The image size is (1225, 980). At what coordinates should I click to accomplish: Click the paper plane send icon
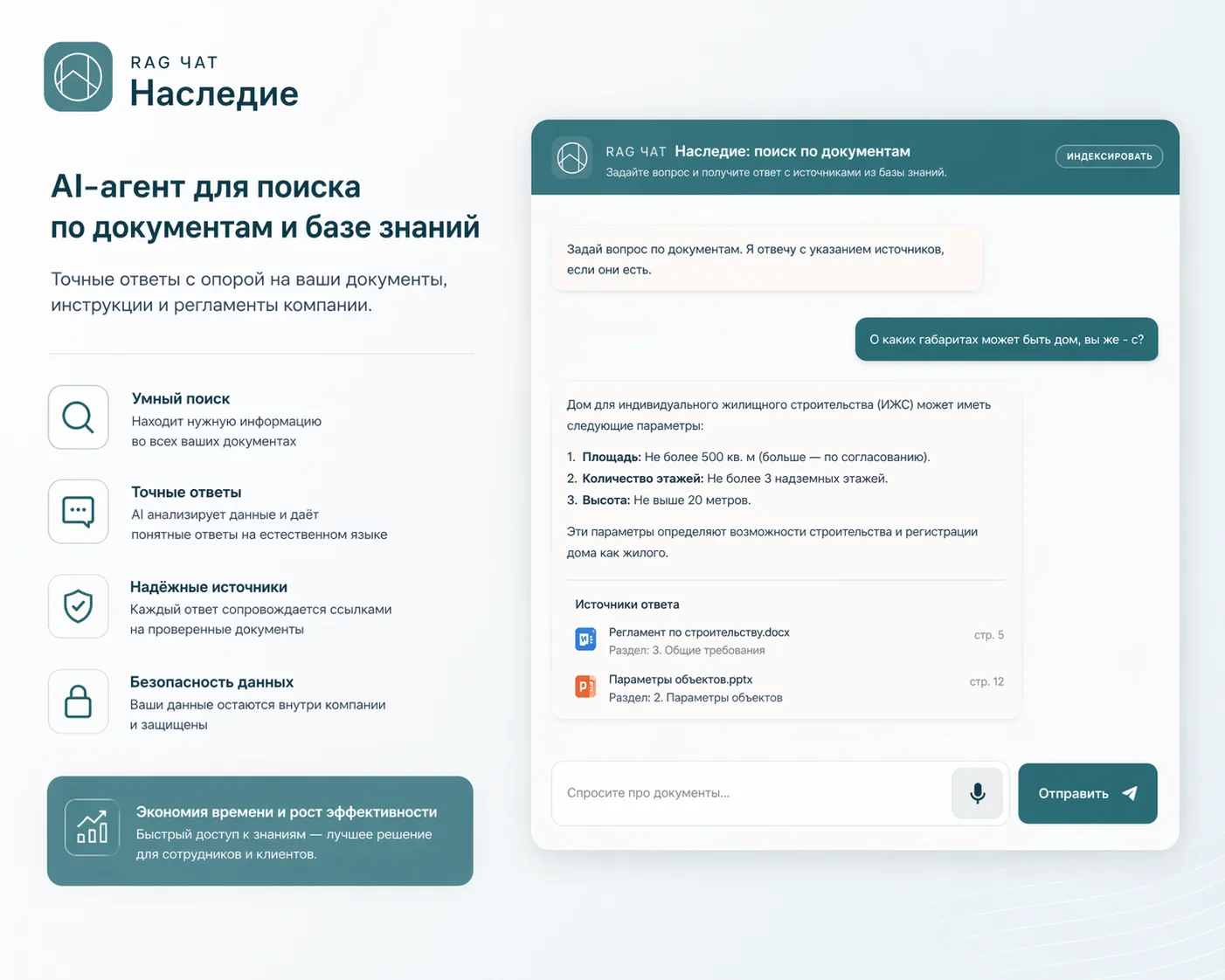(1130, 793)
